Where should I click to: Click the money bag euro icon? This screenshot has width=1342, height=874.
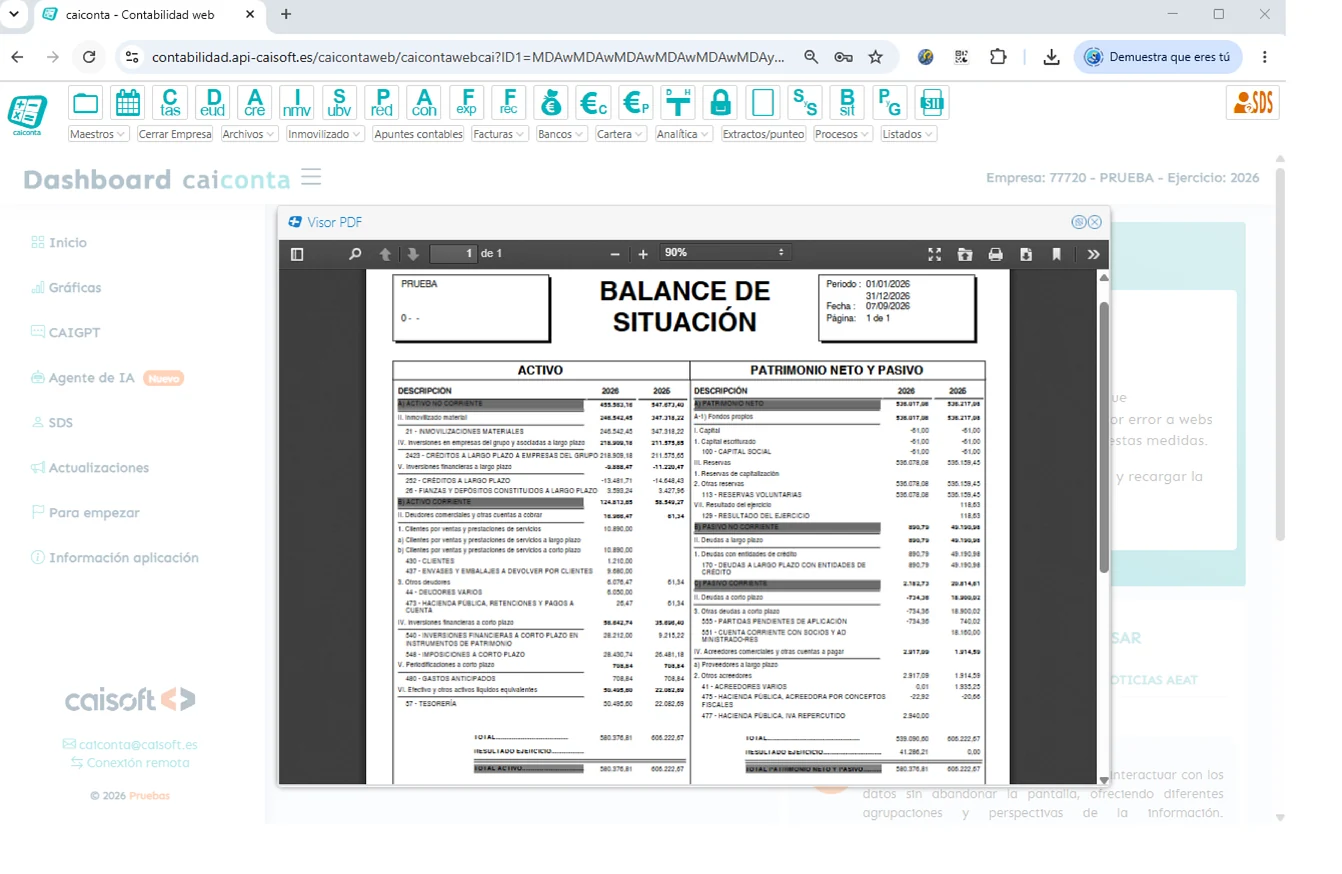tap(551, 102)
